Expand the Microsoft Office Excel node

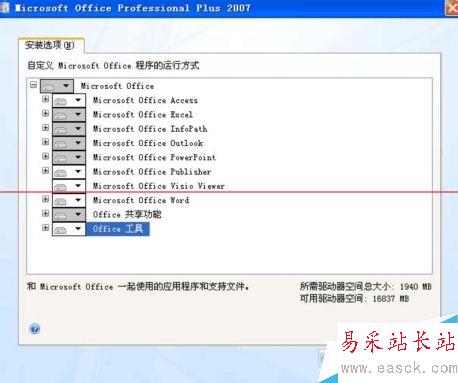tap(46, 113)
